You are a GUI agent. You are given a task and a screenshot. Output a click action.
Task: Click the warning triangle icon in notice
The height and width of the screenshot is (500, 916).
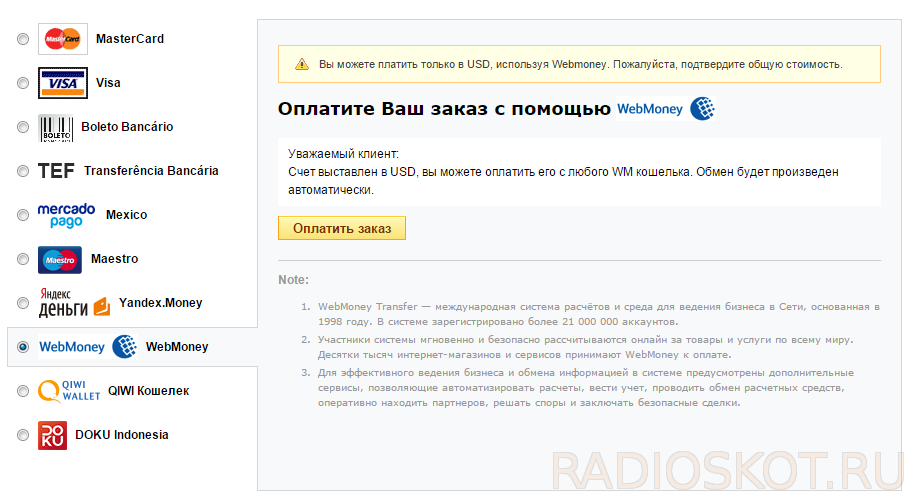coord(301,64)
